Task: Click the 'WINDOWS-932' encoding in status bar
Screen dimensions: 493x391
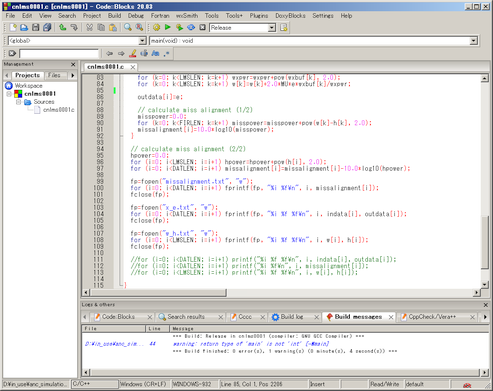Action: click(192, 384)
